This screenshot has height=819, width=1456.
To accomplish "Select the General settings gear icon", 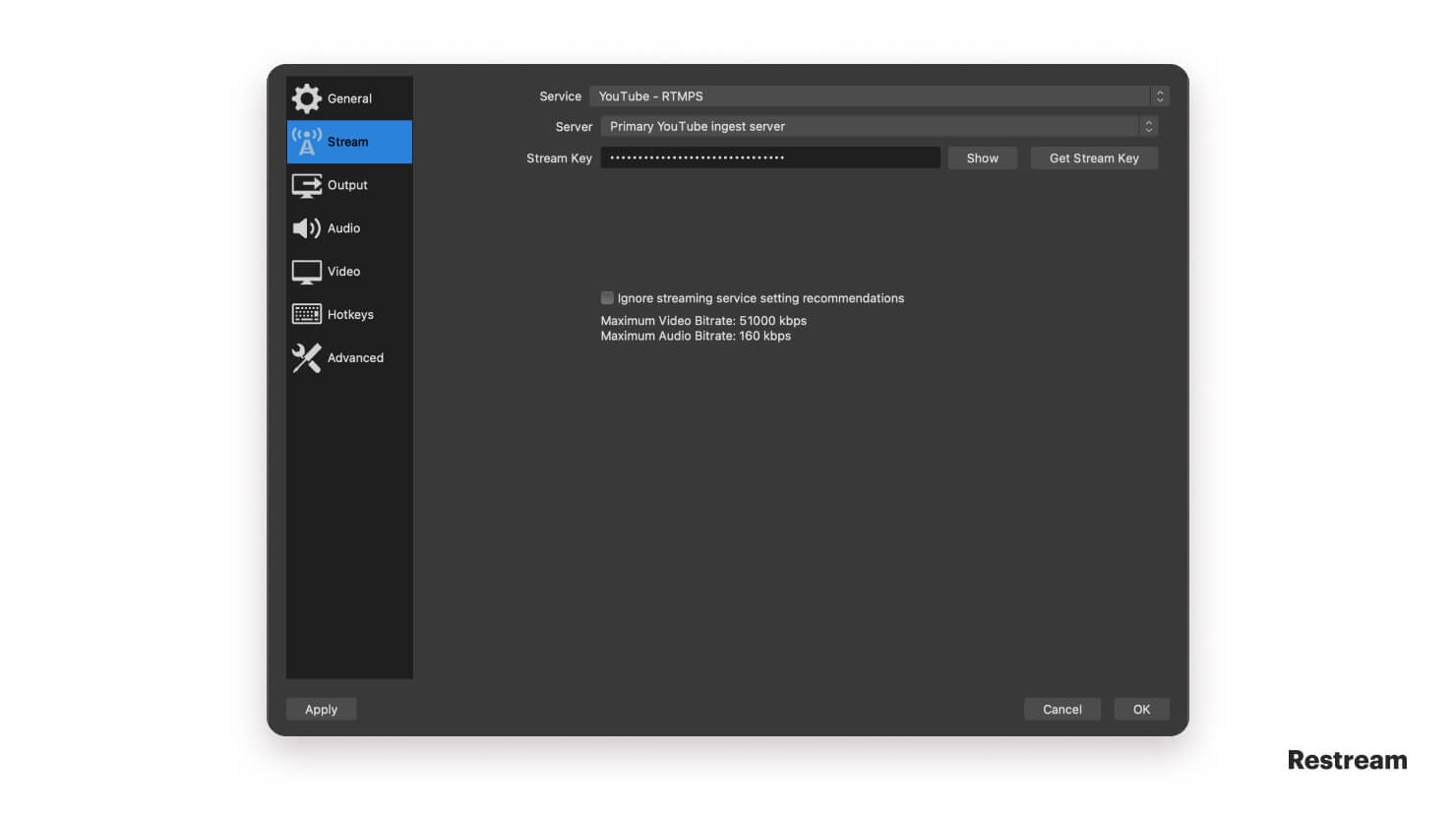I will click(x=306, y=98).
